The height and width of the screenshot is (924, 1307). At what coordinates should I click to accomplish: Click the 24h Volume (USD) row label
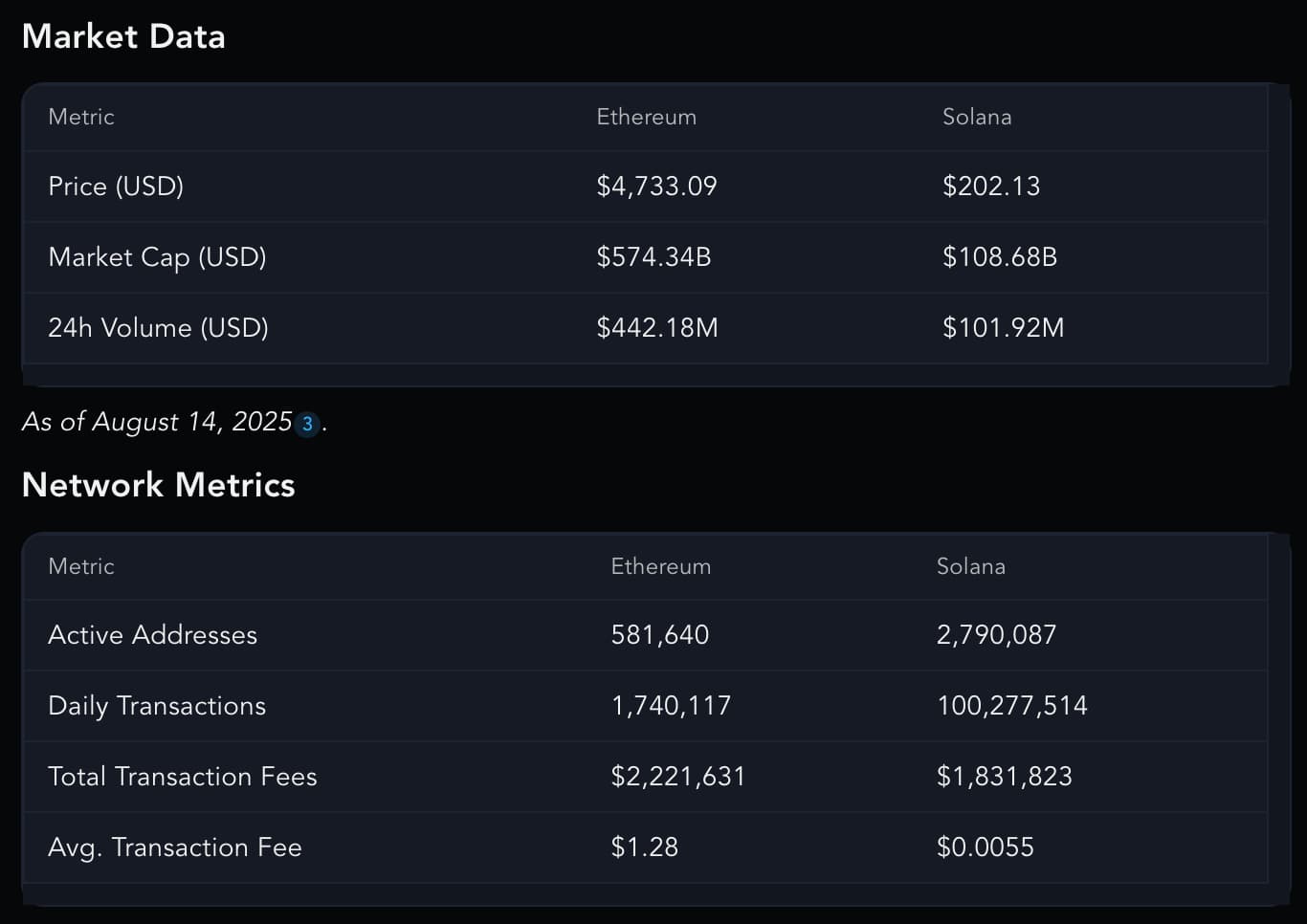pos(158,327)
